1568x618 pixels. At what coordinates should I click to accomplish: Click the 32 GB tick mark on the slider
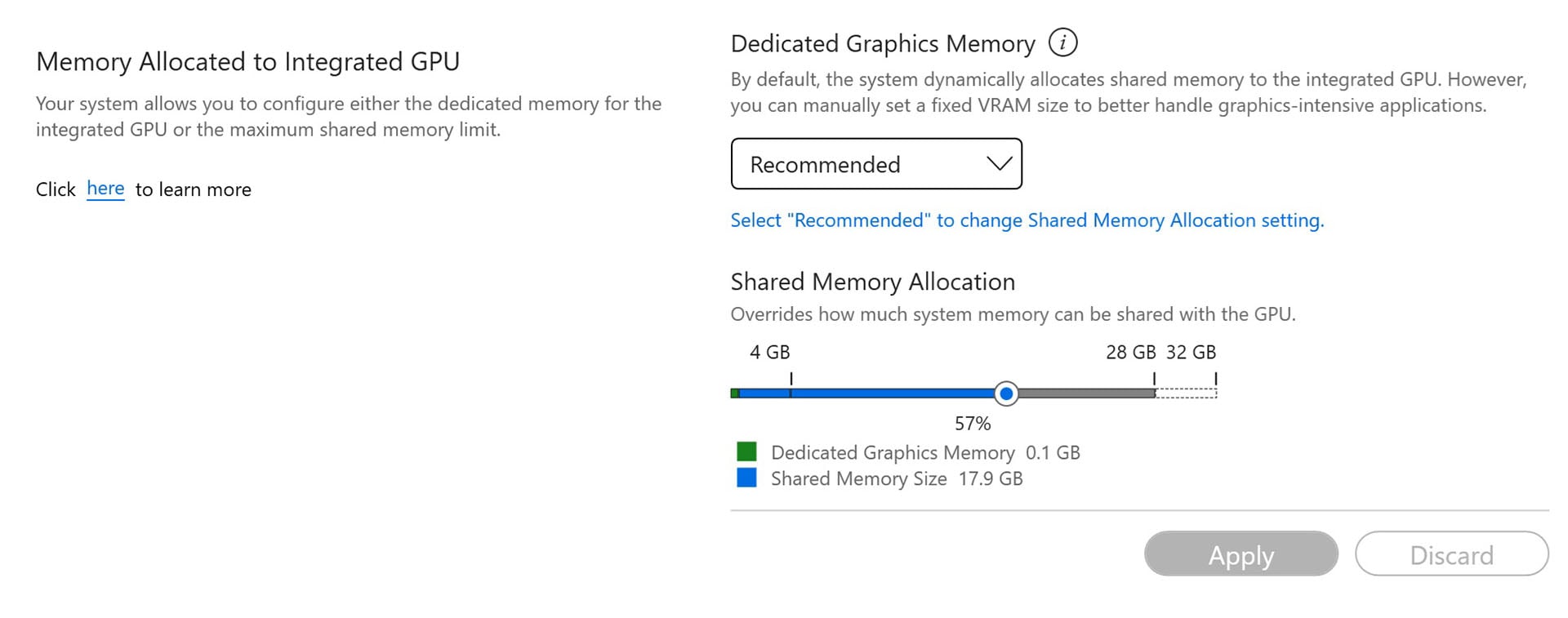(1215, 378)
